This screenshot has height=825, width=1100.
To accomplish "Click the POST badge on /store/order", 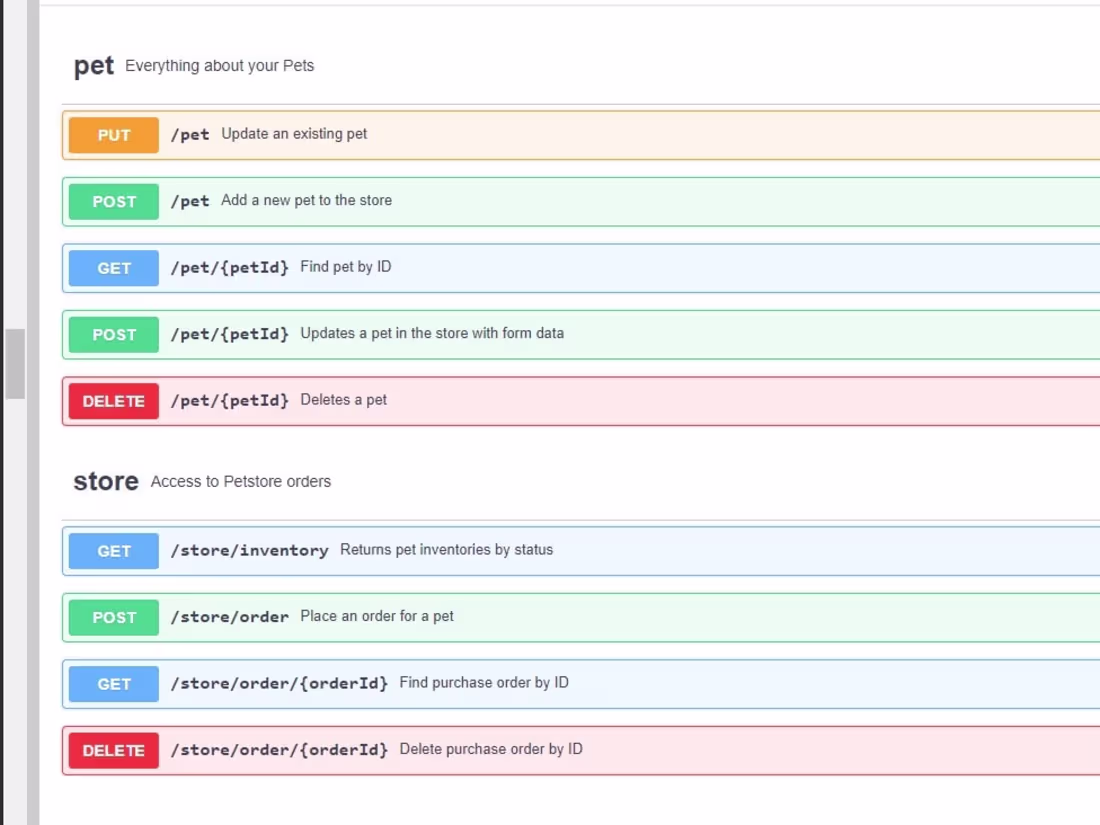I will pyautogui.click(x=113, y=617).
